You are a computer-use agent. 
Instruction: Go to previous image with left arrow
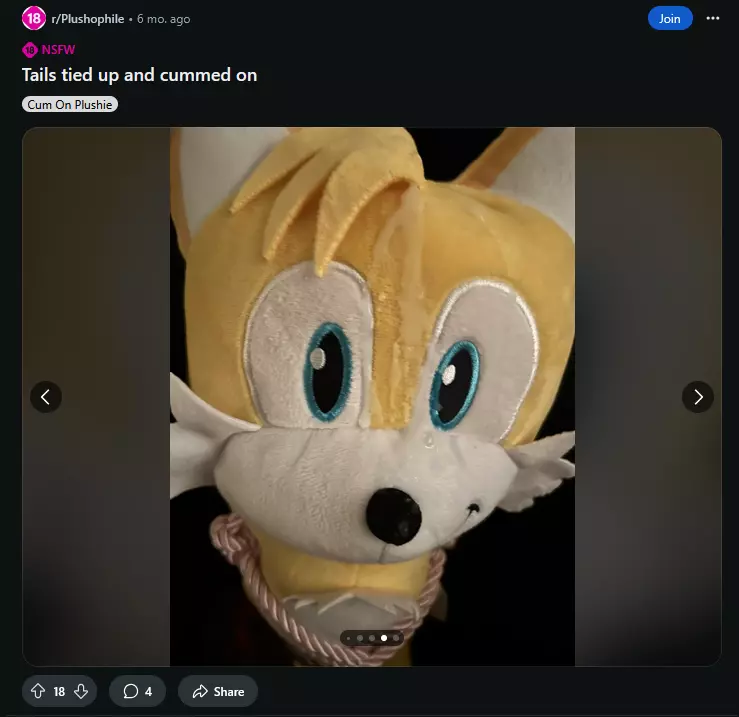46,397
